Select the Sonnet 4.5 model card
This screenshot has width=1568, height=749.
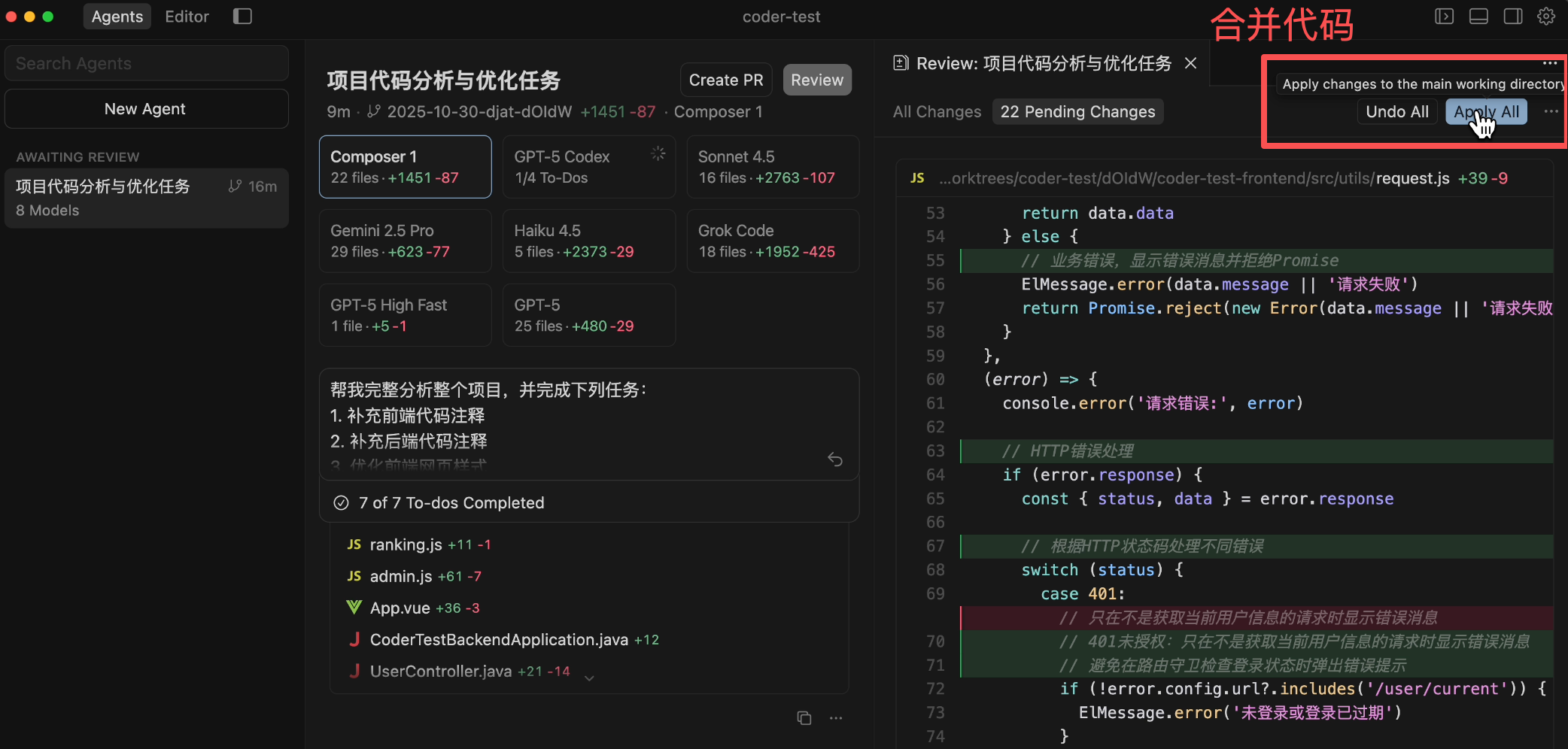click(x=773, y=167)
